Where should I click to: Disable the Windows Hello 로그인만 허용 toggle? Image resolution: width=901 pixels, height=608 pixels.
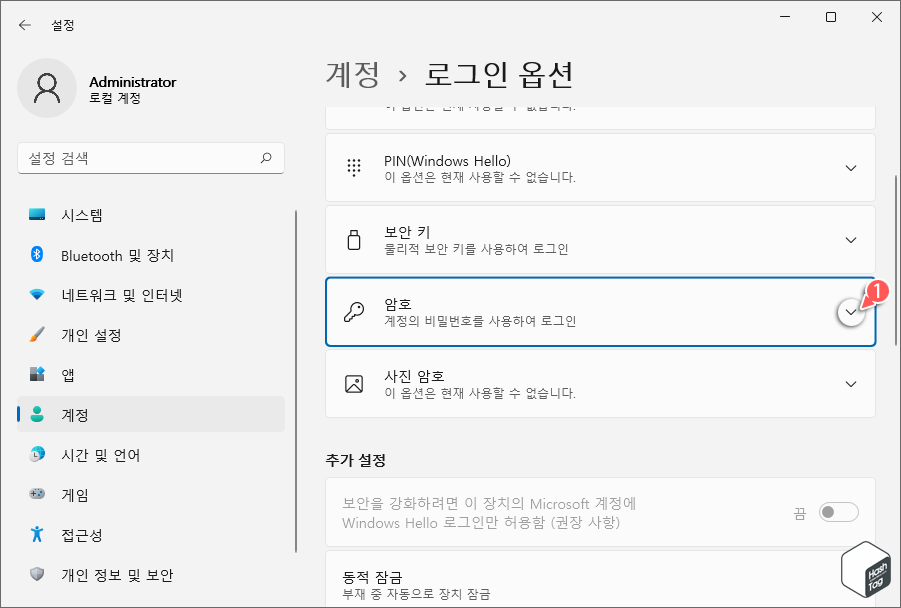(x=839, y=511)
